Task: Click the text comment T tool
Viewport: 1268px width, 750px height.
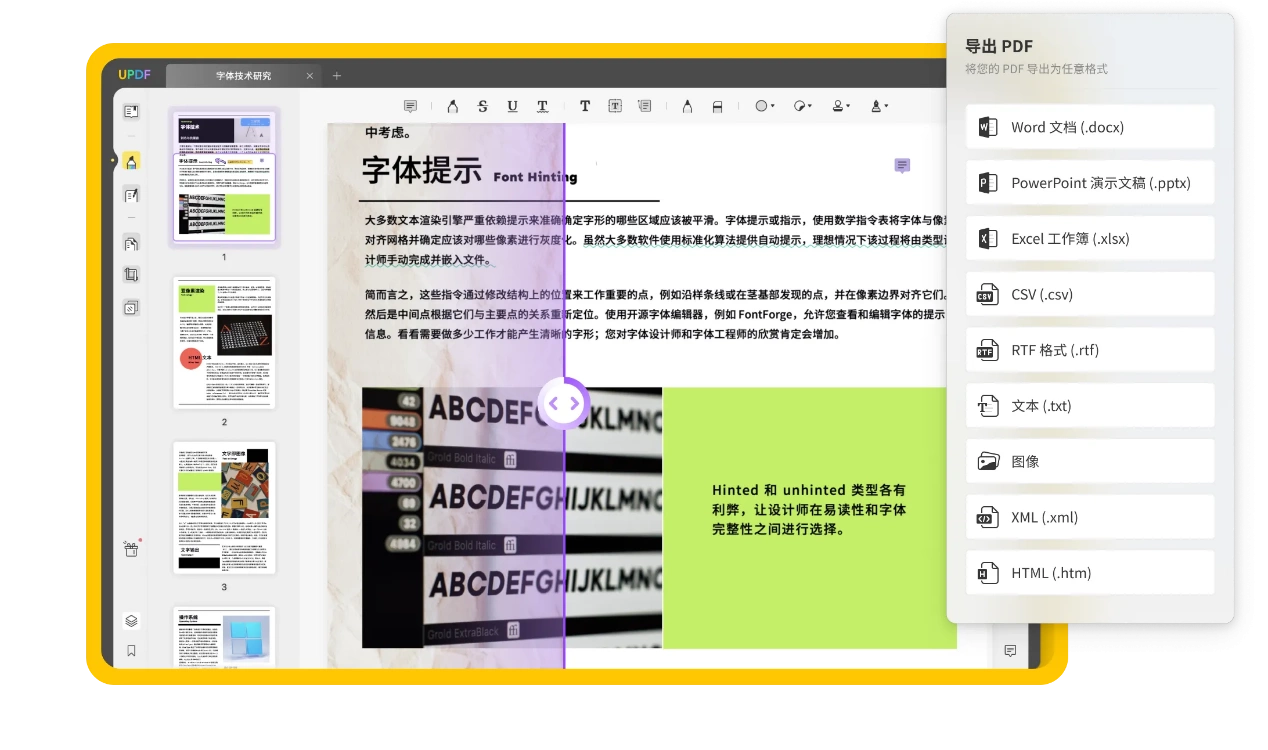Action: coord(585,106)
